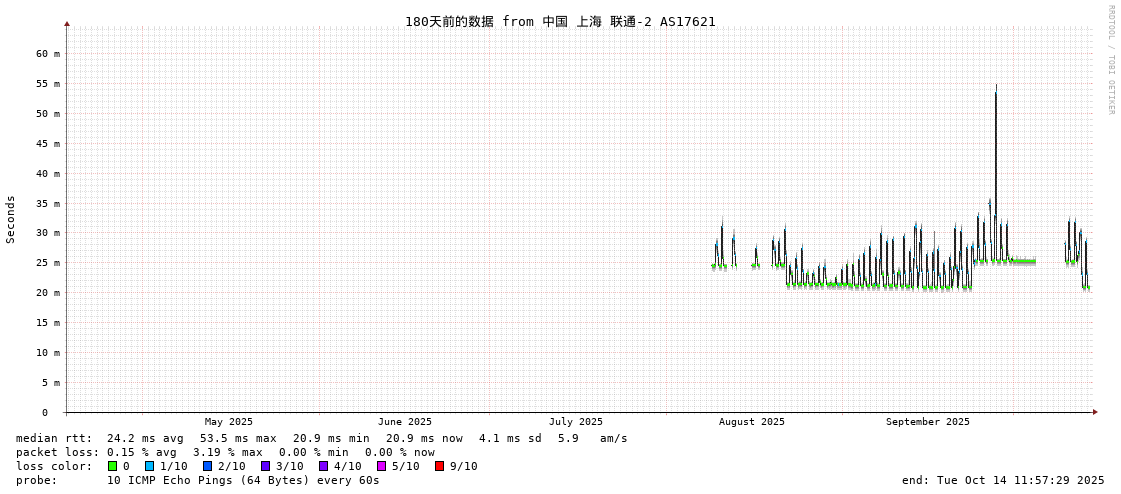Click the end timestamp Tue Oct 14
This screenshot has height=494, width=1121.
coord(1003,480)
